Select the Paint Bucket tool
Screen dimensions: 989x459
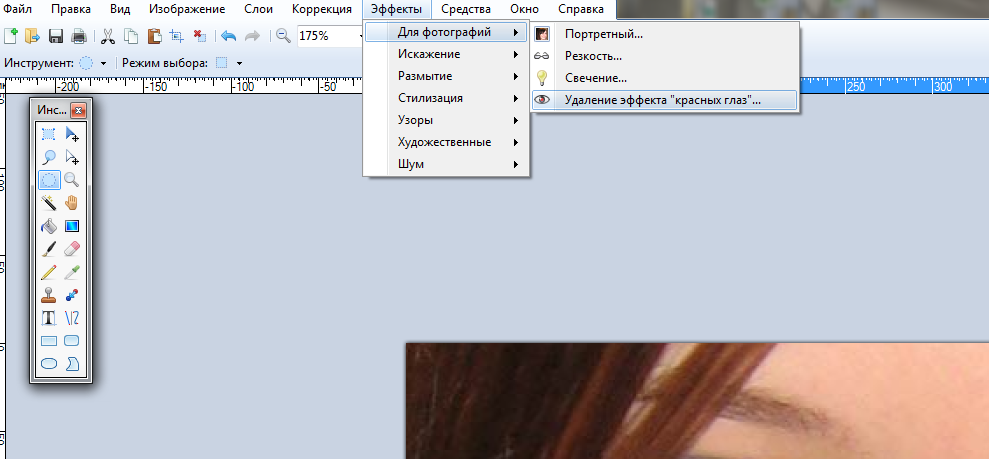pyautogui.click(x=49, y=226)
